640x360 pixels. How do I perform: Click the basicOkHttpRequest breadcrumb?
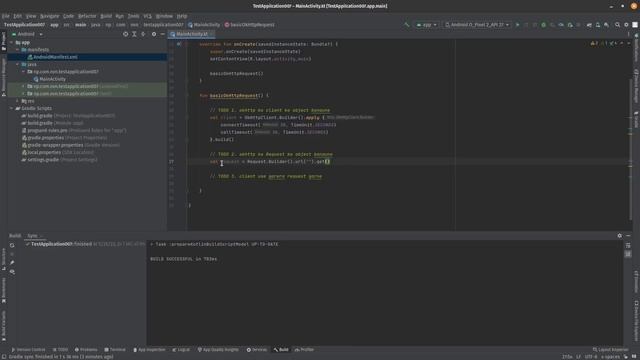[250, 25]
